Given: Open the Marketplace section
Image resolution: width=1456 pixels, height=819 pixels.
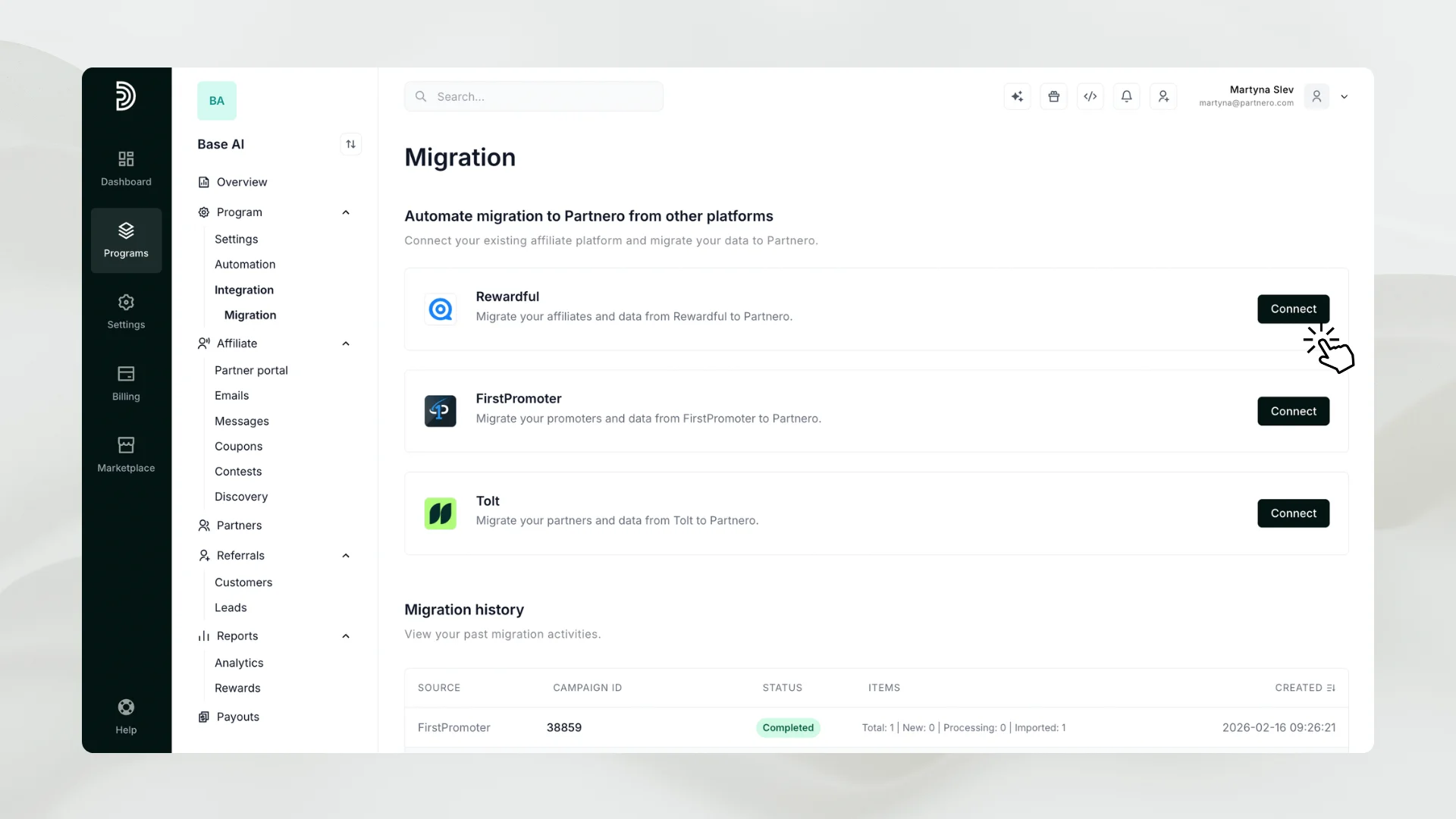Looking at the screenshot, I should pos(126,455).
